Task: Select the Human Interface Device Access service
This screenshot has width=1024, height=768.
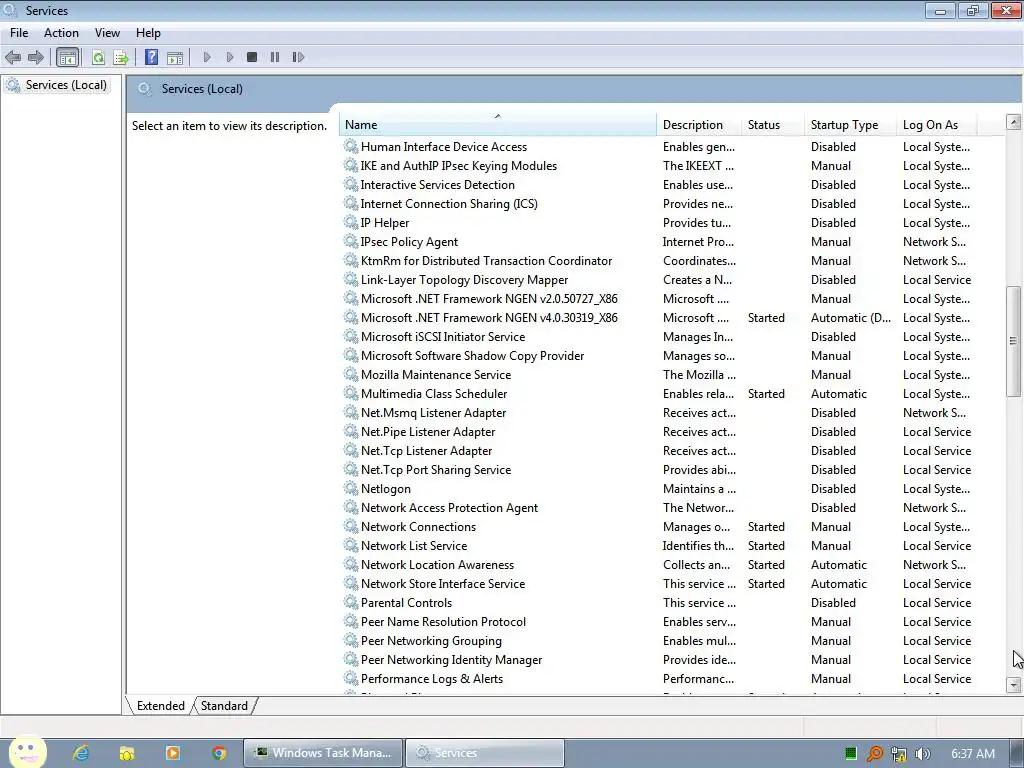Action: point(443,147)
